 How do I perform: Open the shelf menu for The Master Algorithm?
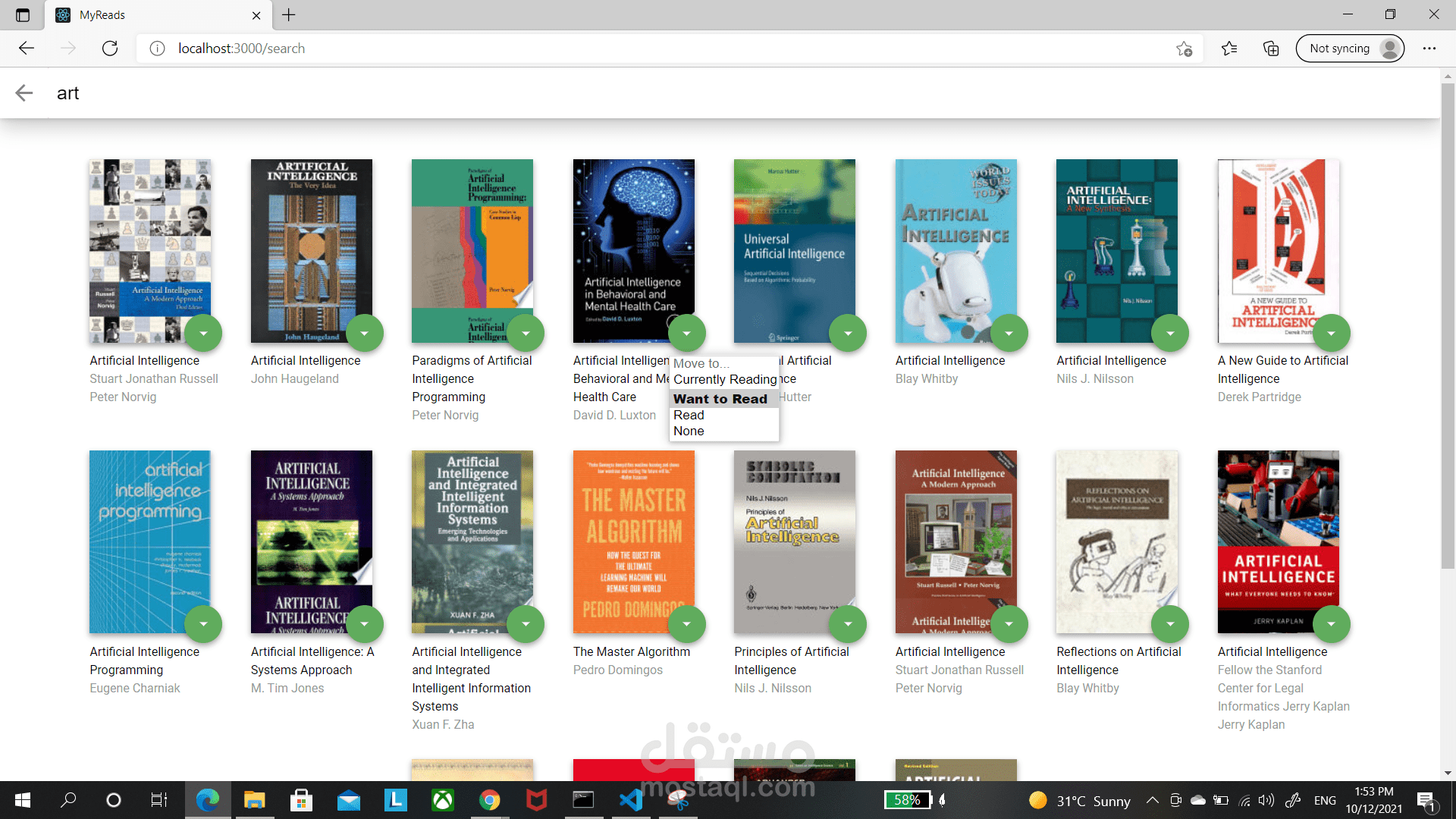[x=686, y=623]
